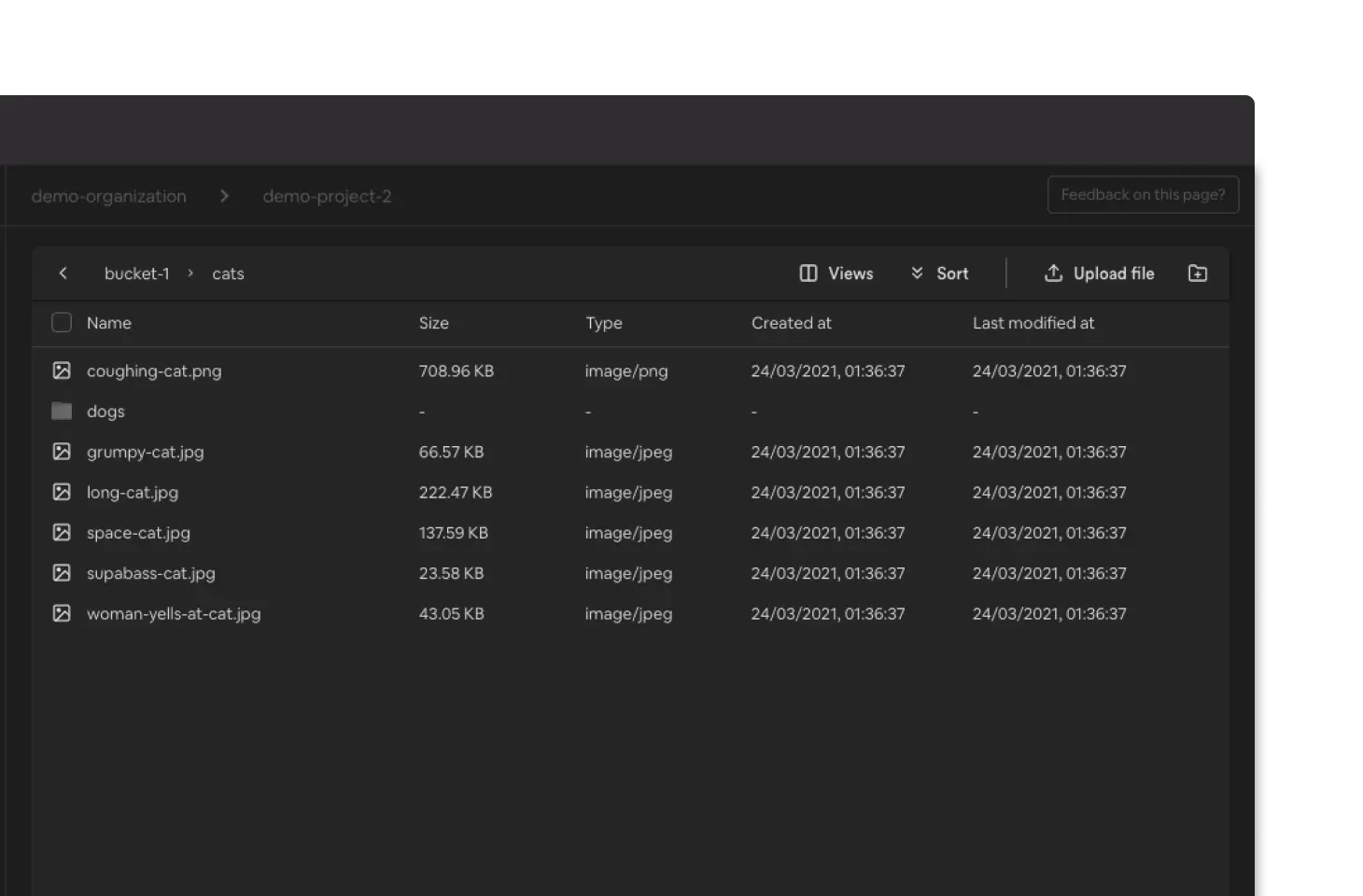Open the Sort dropdown
Image resolution: width=1363 pixels, height=896 pixels.
pyautogui.click(x=939, y=273)
